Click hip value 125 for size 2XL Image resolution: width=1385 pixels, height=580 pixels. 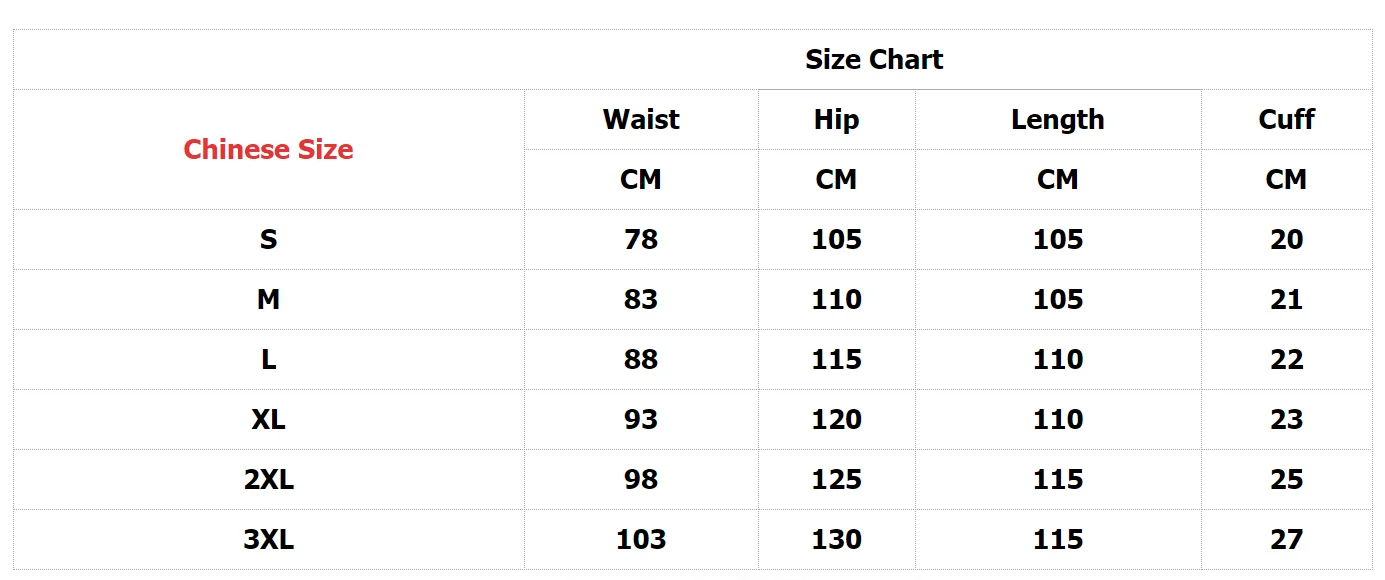[x=836, y=480]
